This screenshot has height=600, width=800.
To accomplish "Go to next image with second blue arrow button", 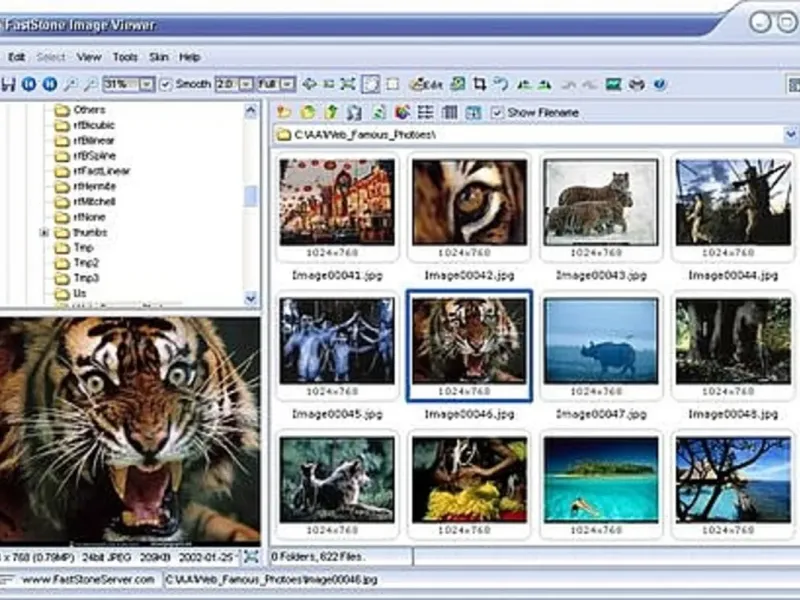I will (49, 84).
